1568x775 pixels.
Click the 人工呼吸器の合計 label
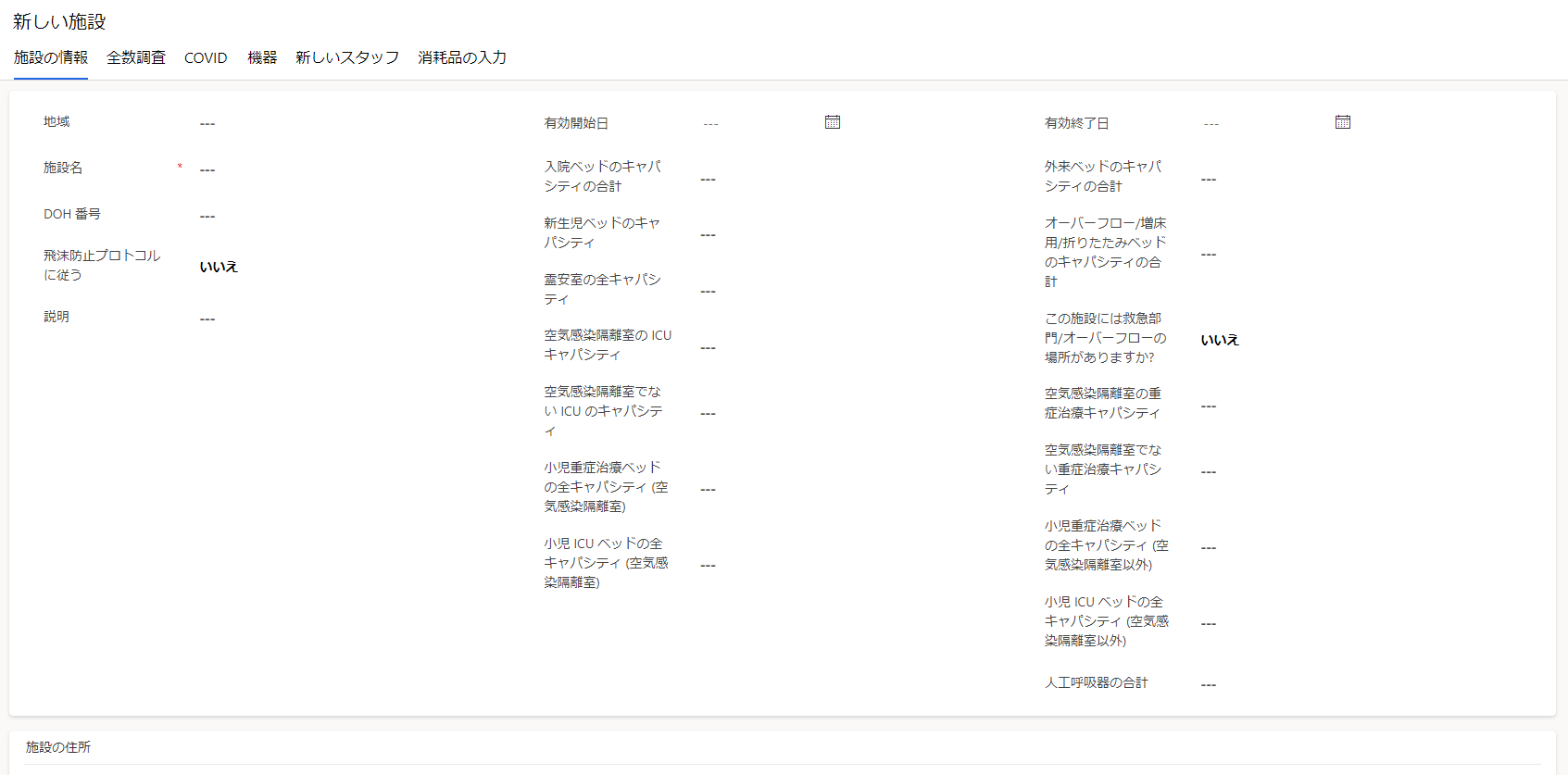1097,682
